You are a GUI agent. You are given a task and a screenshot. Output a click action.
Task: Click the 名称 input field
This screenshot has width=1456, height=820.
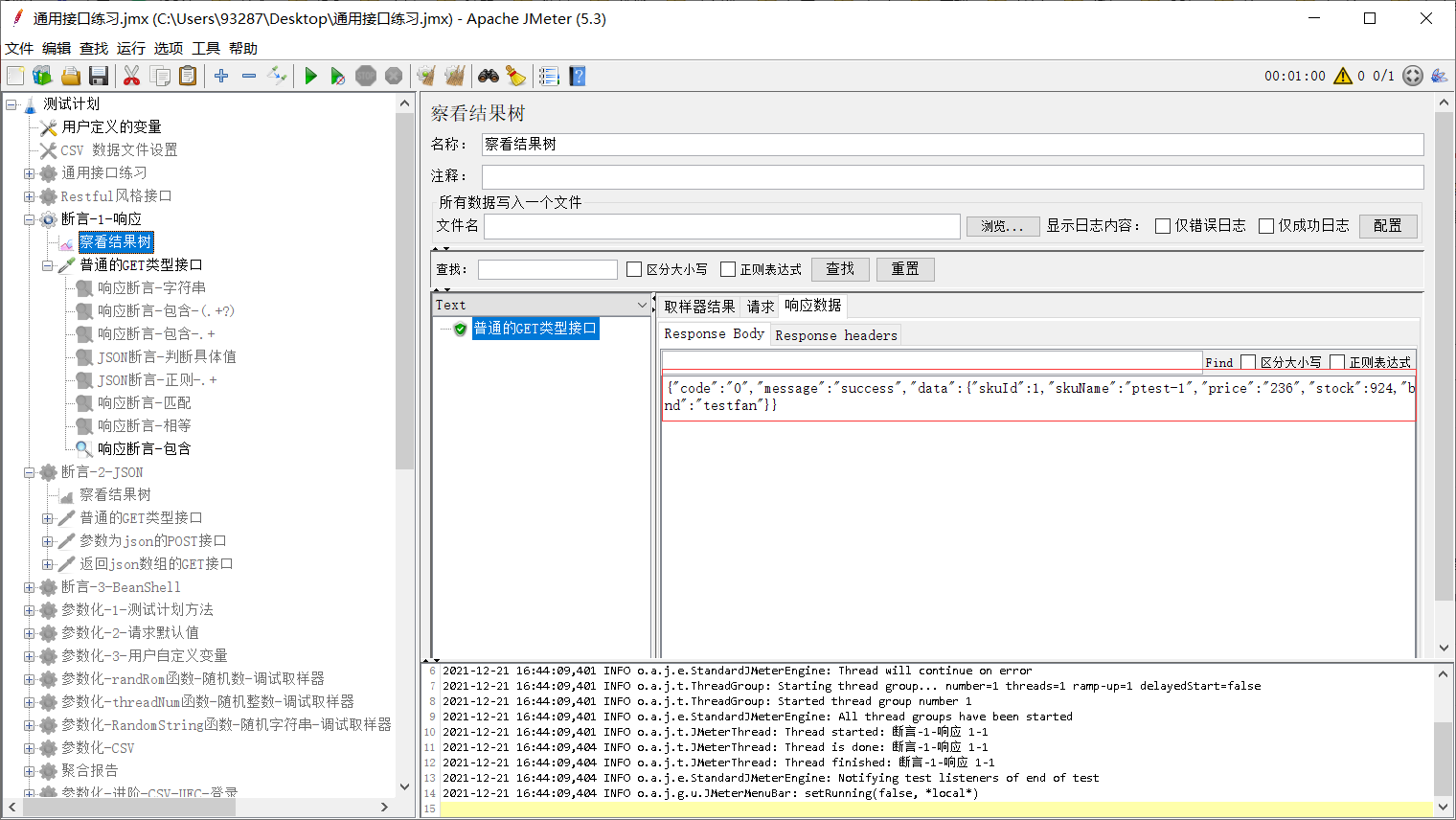pyautogui.click(x=952, y=145)
